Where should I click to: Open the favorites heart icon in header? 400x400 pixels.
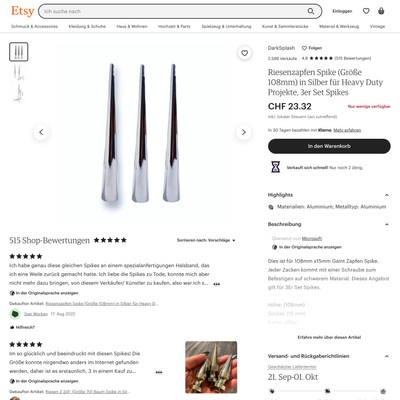coord(366,11)
